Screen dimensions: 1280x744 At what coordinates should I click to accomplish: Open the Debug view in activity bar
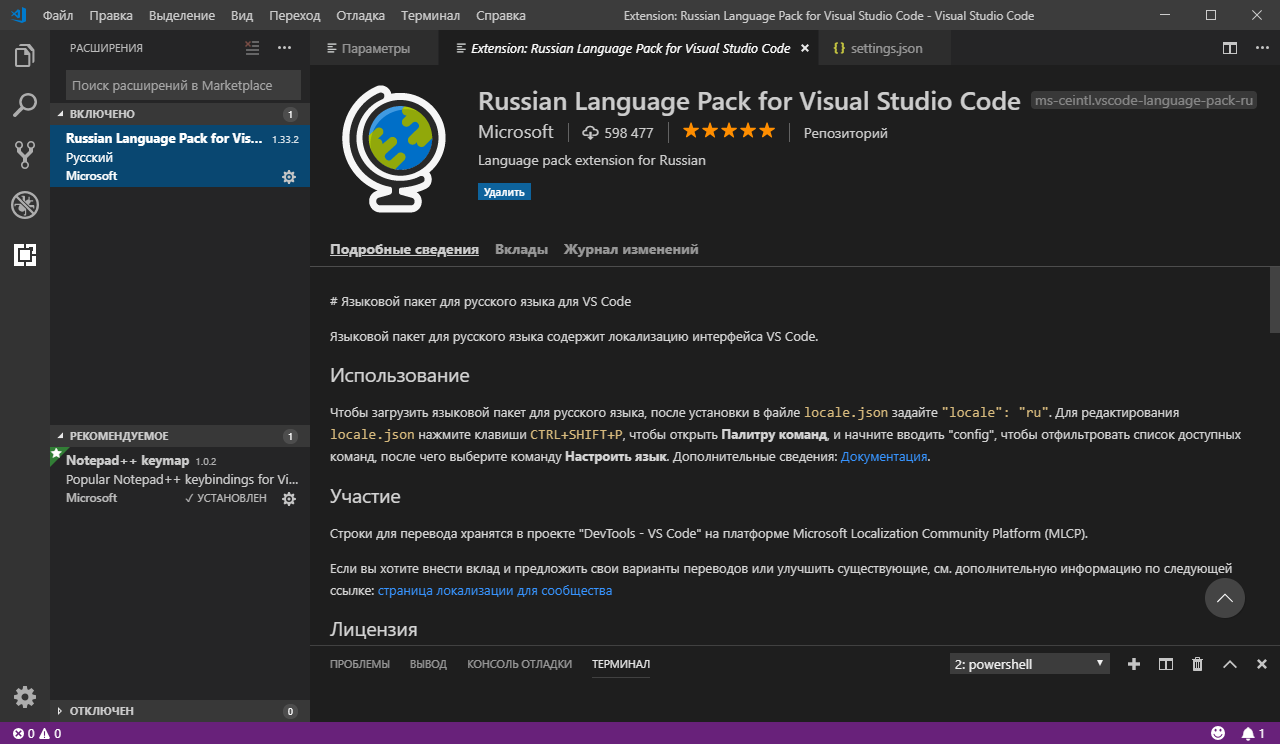pyautogui.click(x=25, y=205)
